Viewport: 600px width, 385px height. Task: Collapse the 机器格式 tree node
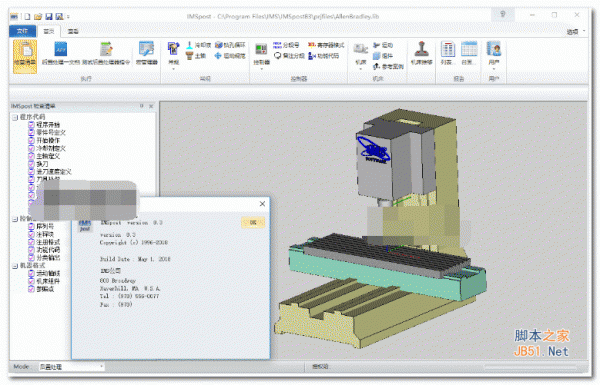[15, 266]
